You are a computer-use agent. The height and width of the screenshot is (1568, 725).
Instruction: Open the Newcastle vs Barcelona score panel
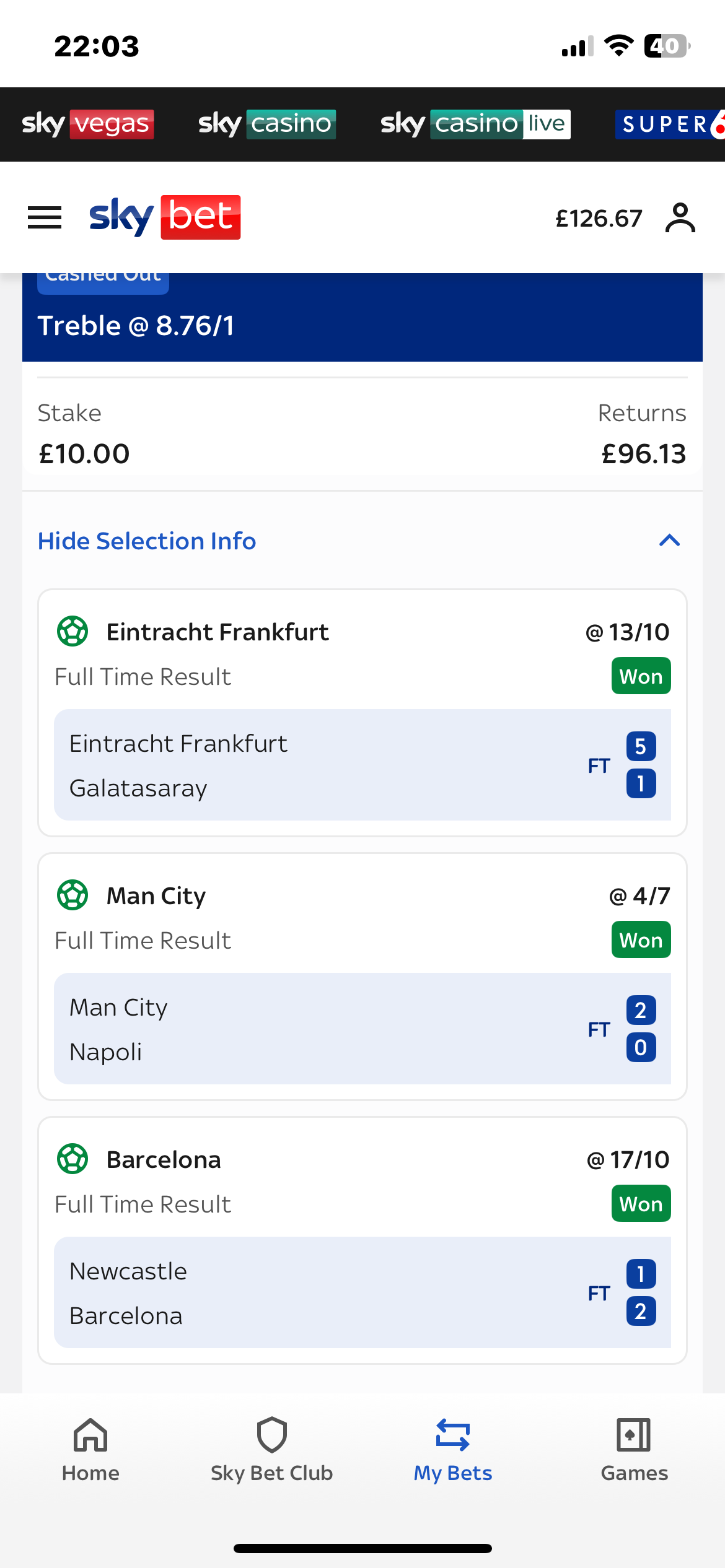[x=362, y=1292]
